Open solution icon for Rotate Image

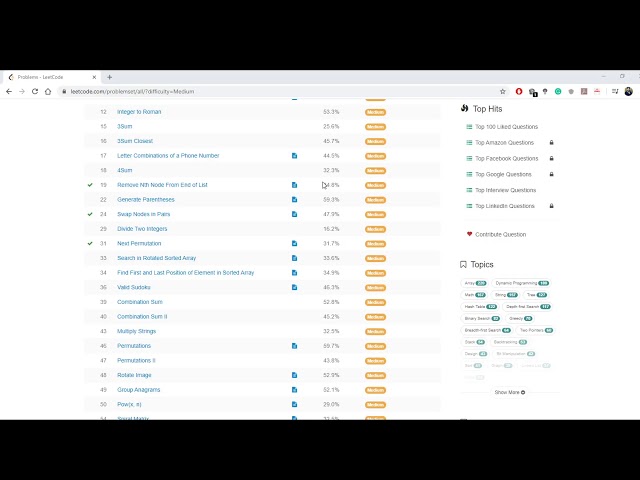tap(294, 375)
